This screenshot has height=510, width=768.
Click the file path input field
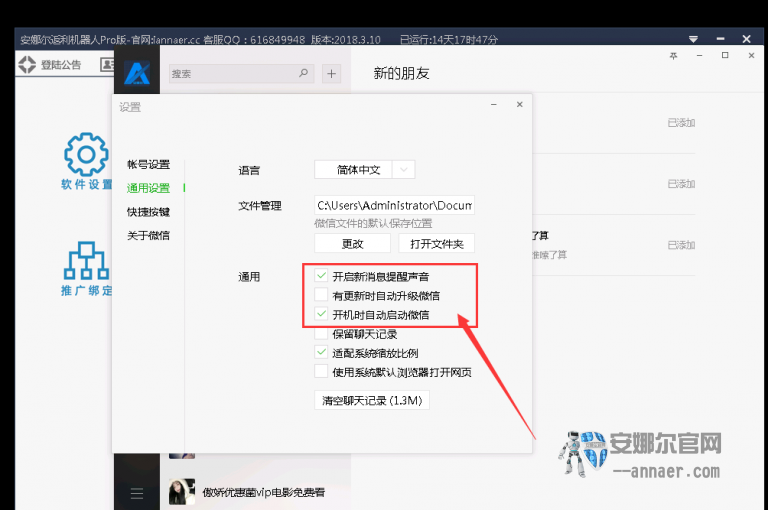tap(394, 205)
